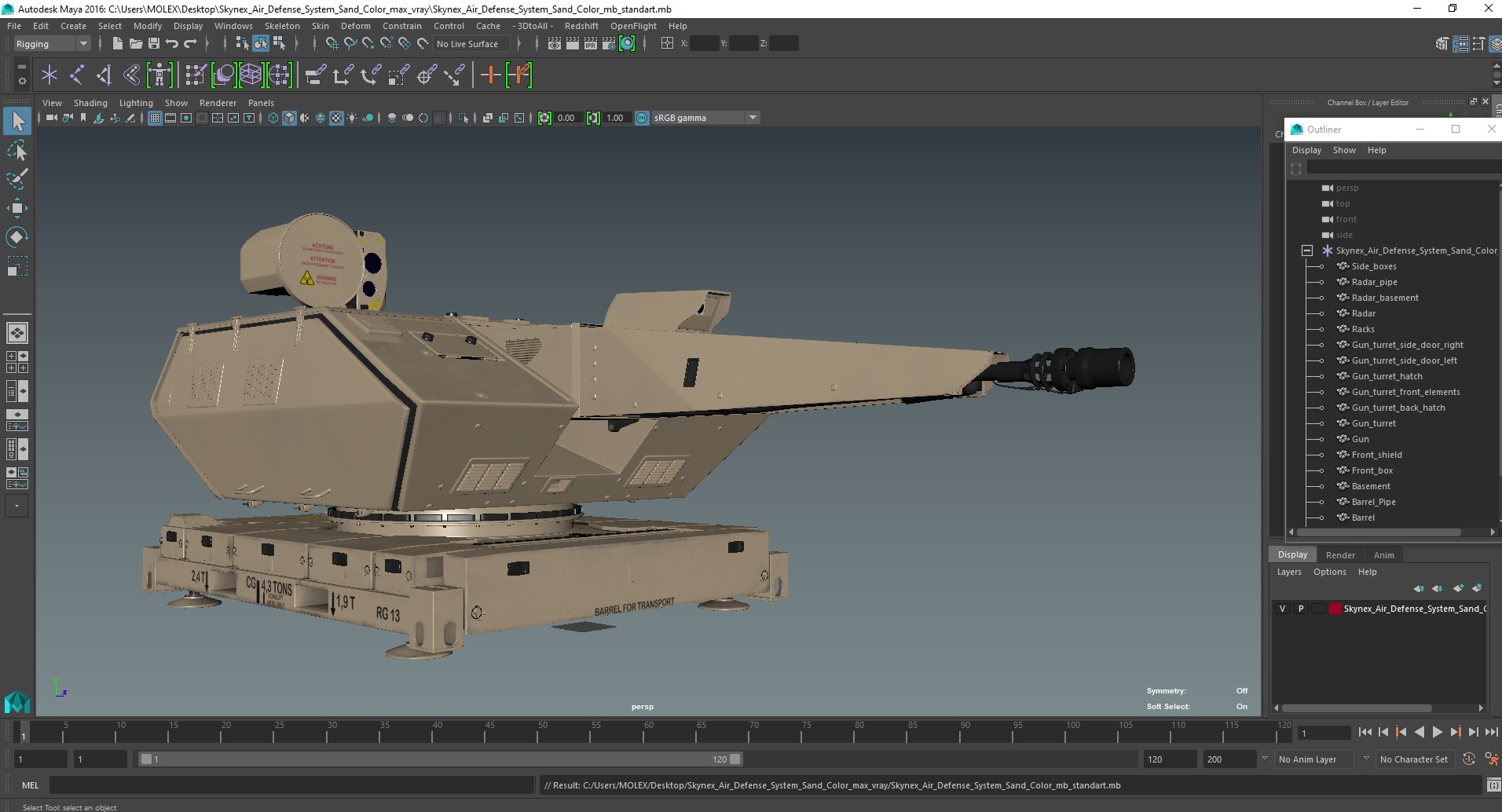
Task: Click the Create Locator shelf icon
Action: click(x=49, y=75)
